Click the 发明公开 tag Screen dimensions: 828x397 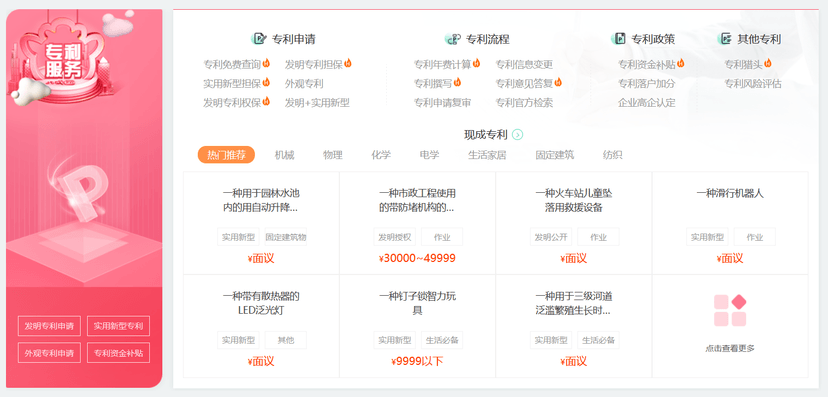tap(551, 237)
